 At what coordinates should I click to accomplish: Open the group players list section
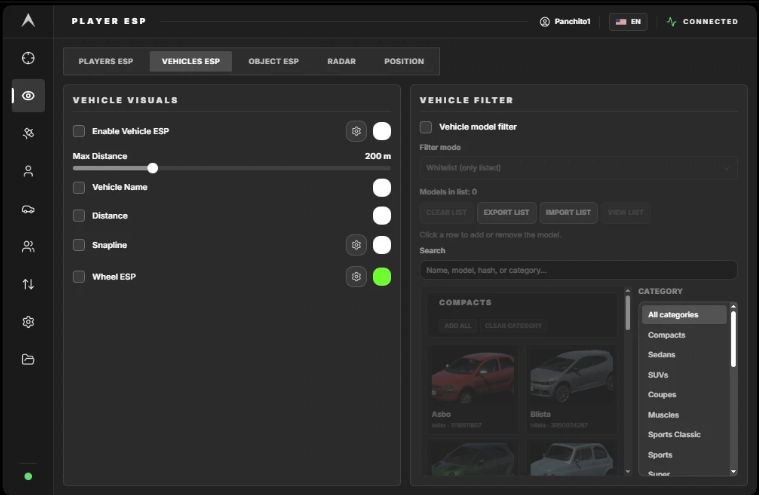click(28, 247)
